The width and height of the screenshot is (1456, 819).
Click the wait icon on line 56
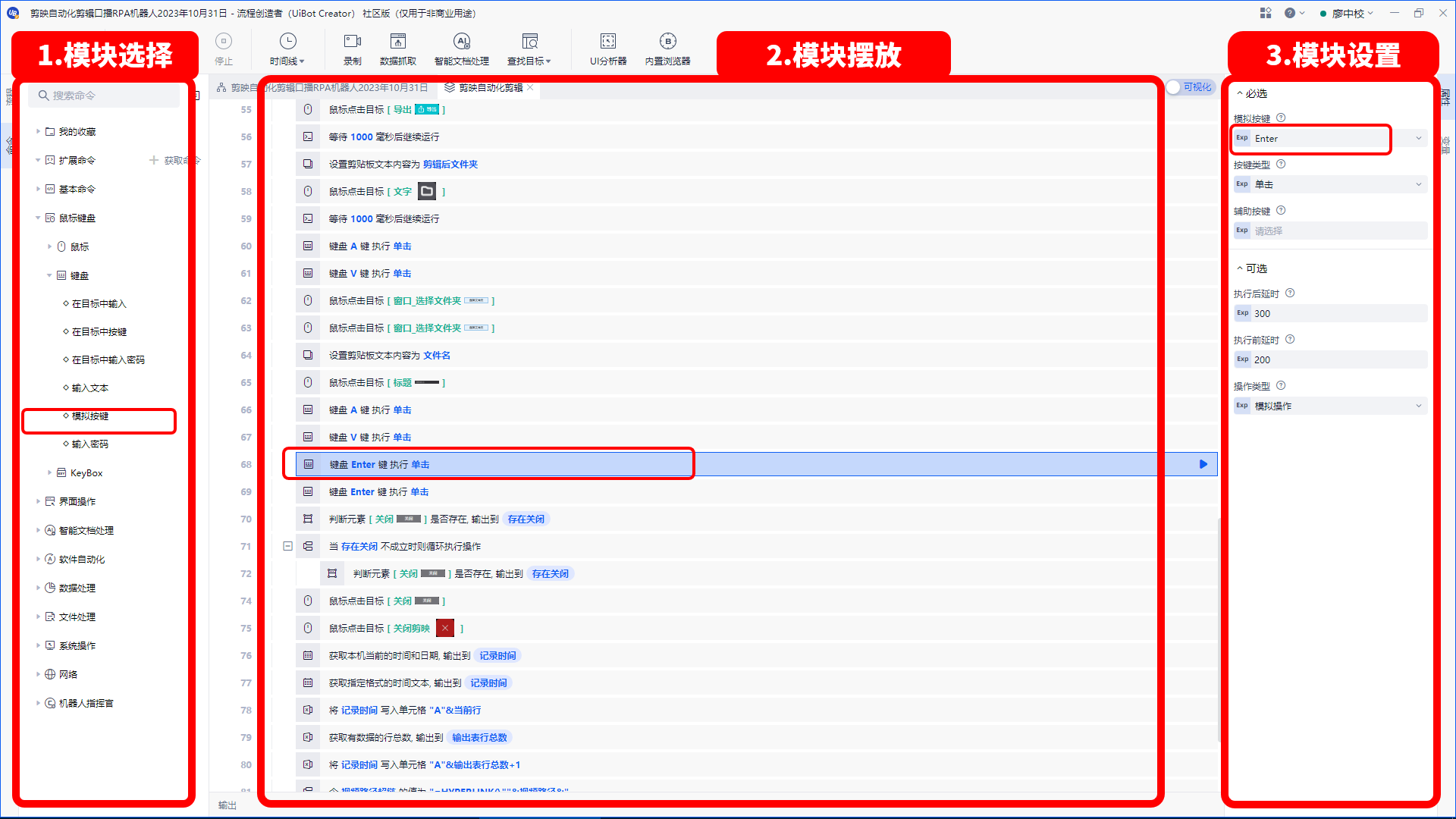pos(308,137)
